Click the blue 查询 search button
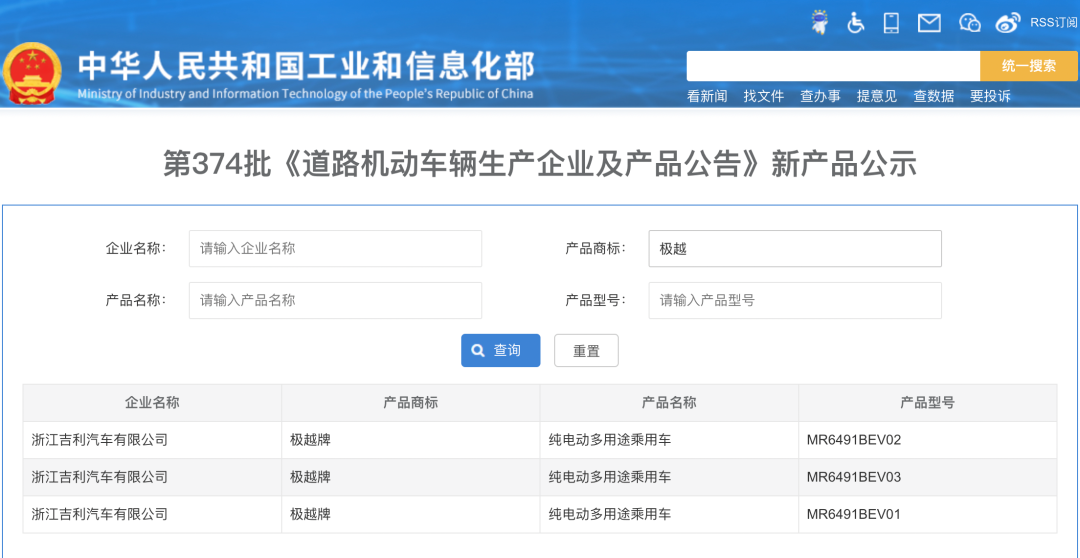Image resolution: width=1080 pixels, height=558 pixels. click(501, 351)
